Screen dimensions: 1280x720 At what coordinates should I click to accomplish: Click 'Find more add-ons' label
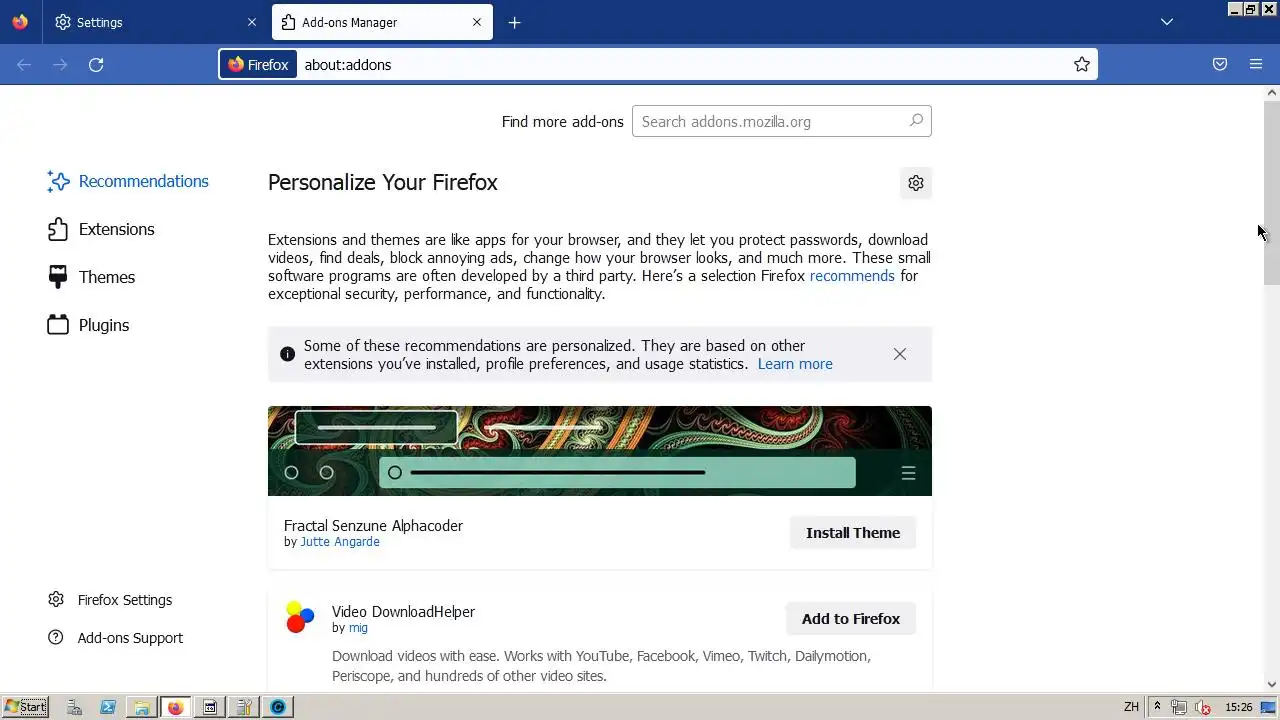pyautogui.click(x=562, y=122)
